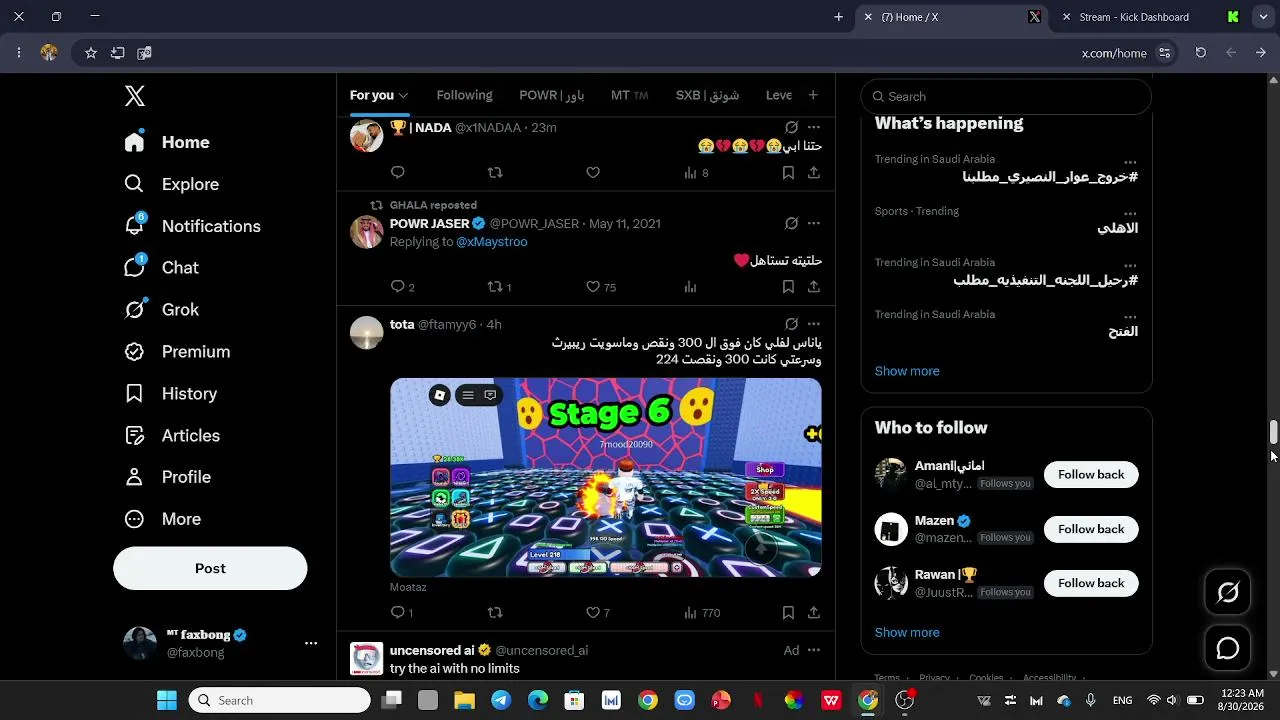Add a new timeline tab with plus
Viewport: 1280px width, 720px height.
(813, 95)
